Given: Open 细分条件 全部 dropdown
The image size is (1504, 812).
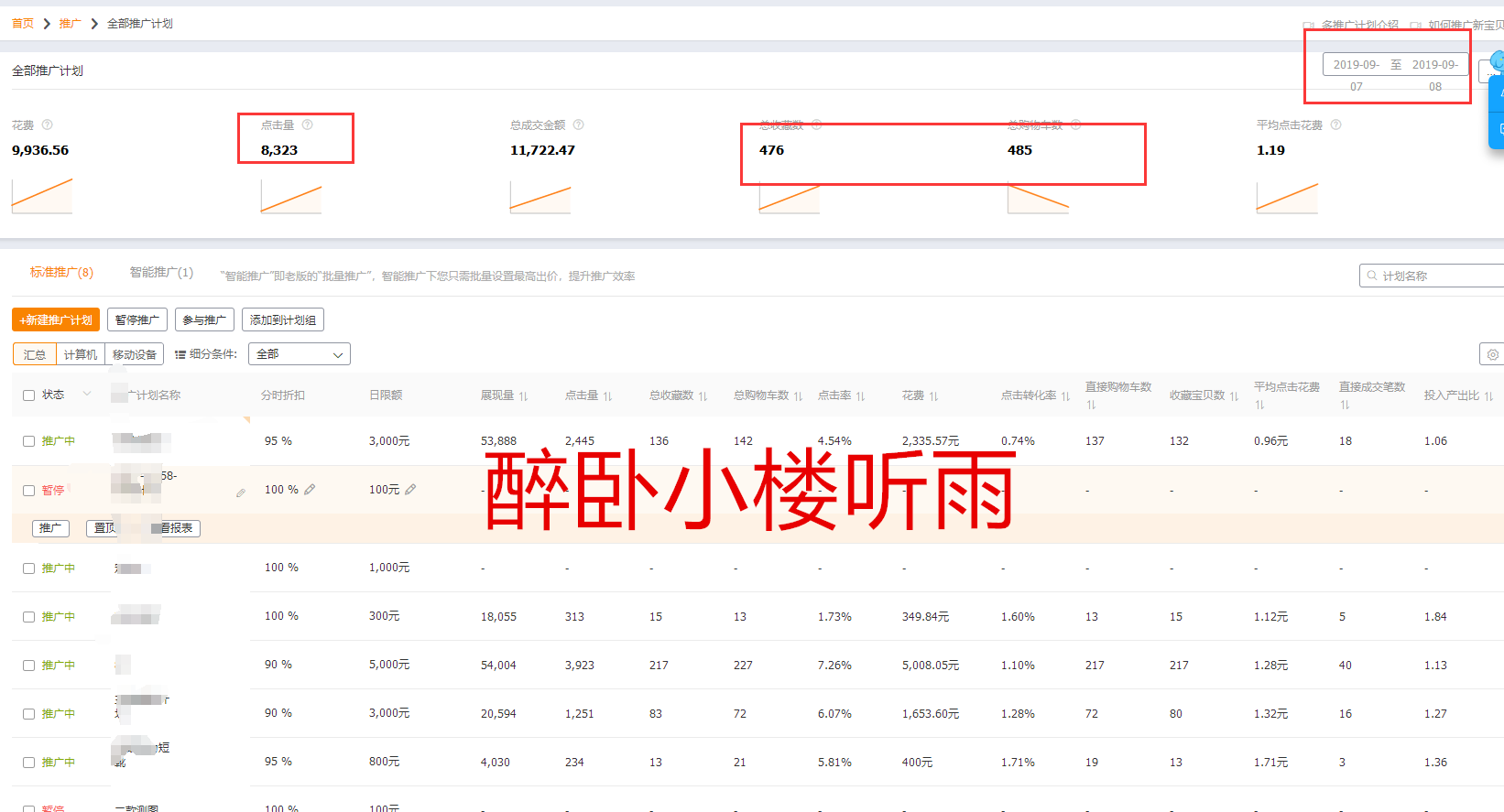Looking at the screenshot, I should [300, 354].
